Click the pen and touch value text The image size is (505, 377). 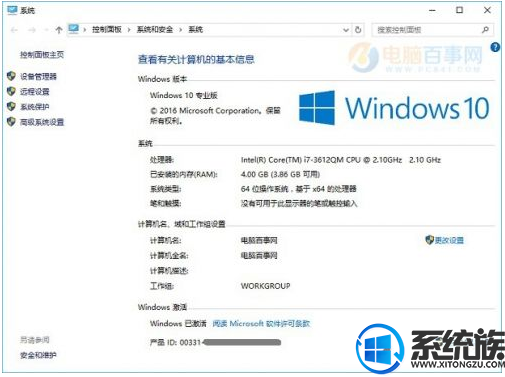299,203
